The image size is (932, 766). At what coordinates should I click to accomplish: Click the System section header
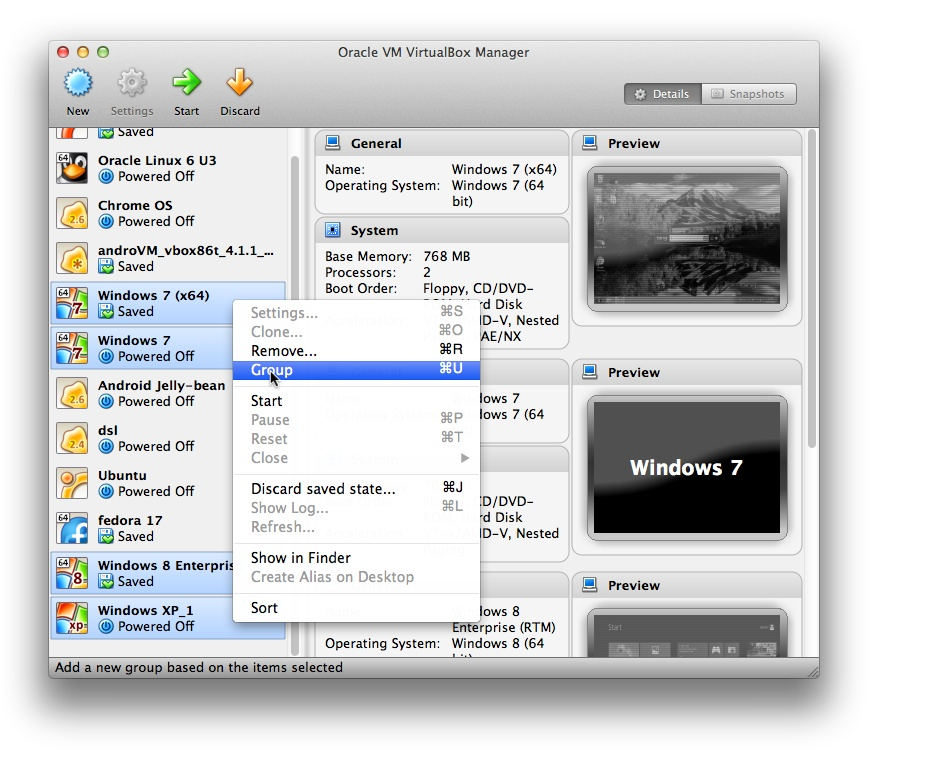click(x=375, y=230)
